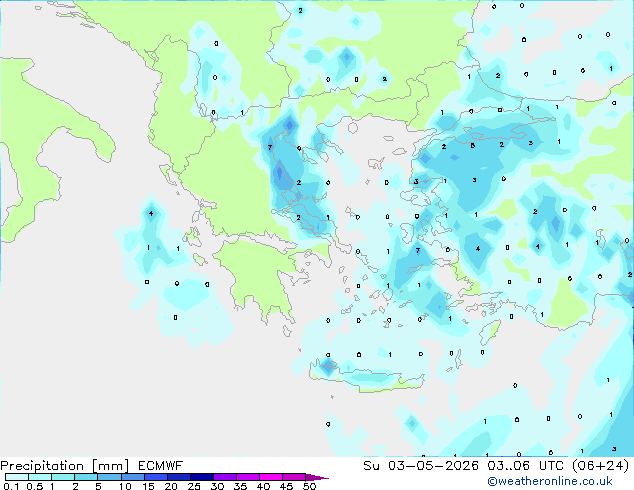Click the '15' legend scale label
The height and width of the screenshot is (490, 634).
pos(148,486)
